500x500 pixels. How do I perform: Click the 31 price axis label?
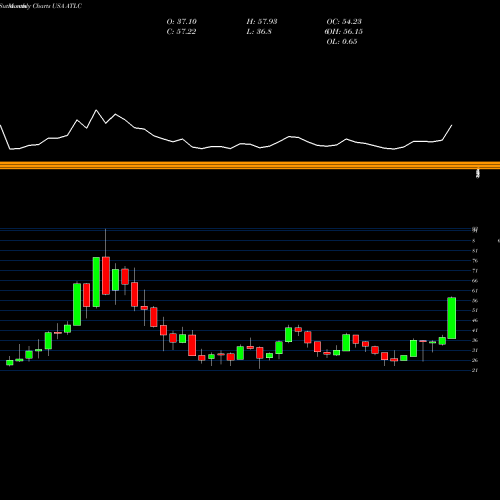(x=475, y=350)
